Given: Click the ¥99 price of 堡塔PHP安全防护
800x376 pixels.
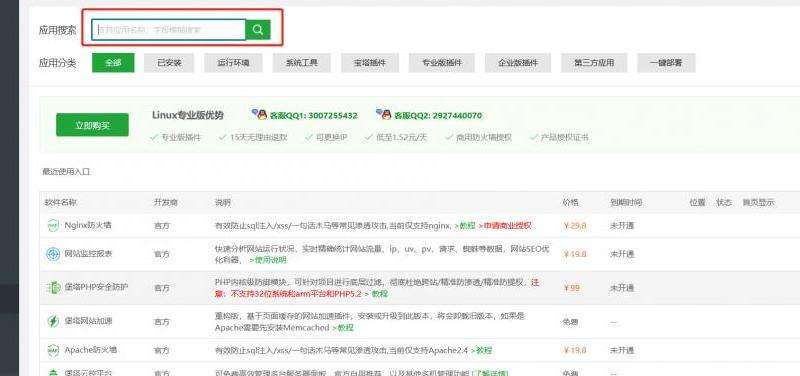Looking at the screenshot, I should tap(572, 288).
